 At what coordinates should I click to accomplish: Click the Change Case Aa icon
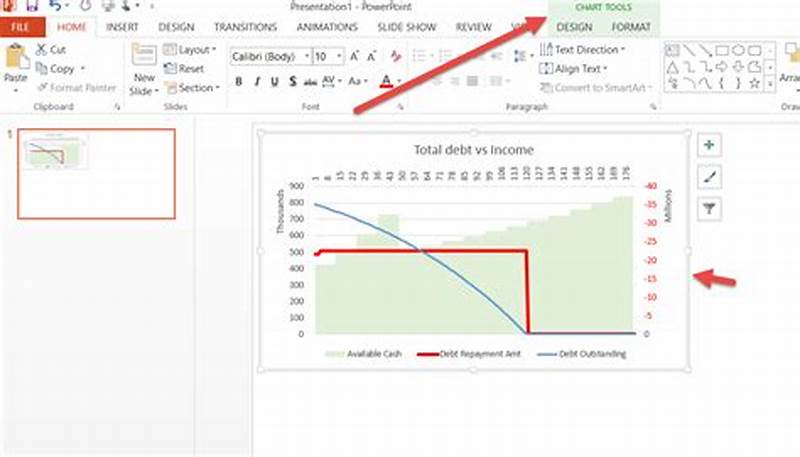(355, 81)
